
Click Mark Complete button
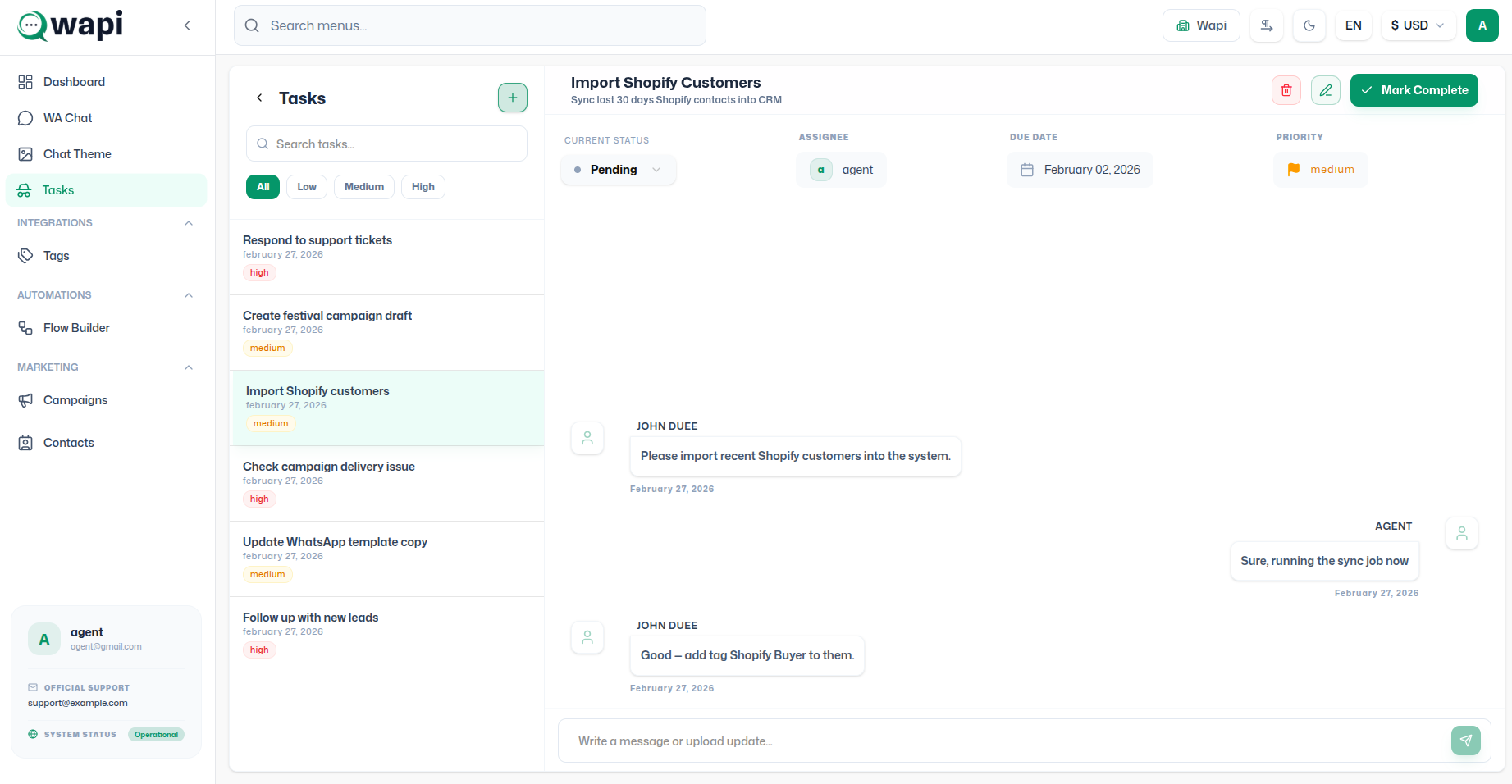[1414, 90]
